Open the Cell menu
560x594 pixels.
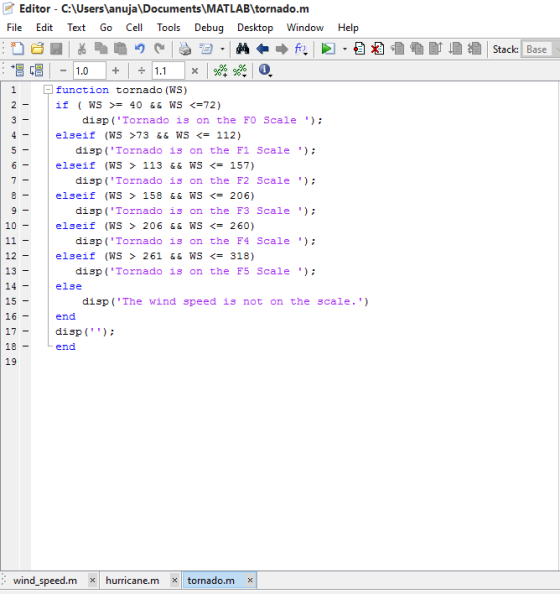[134, 28]
